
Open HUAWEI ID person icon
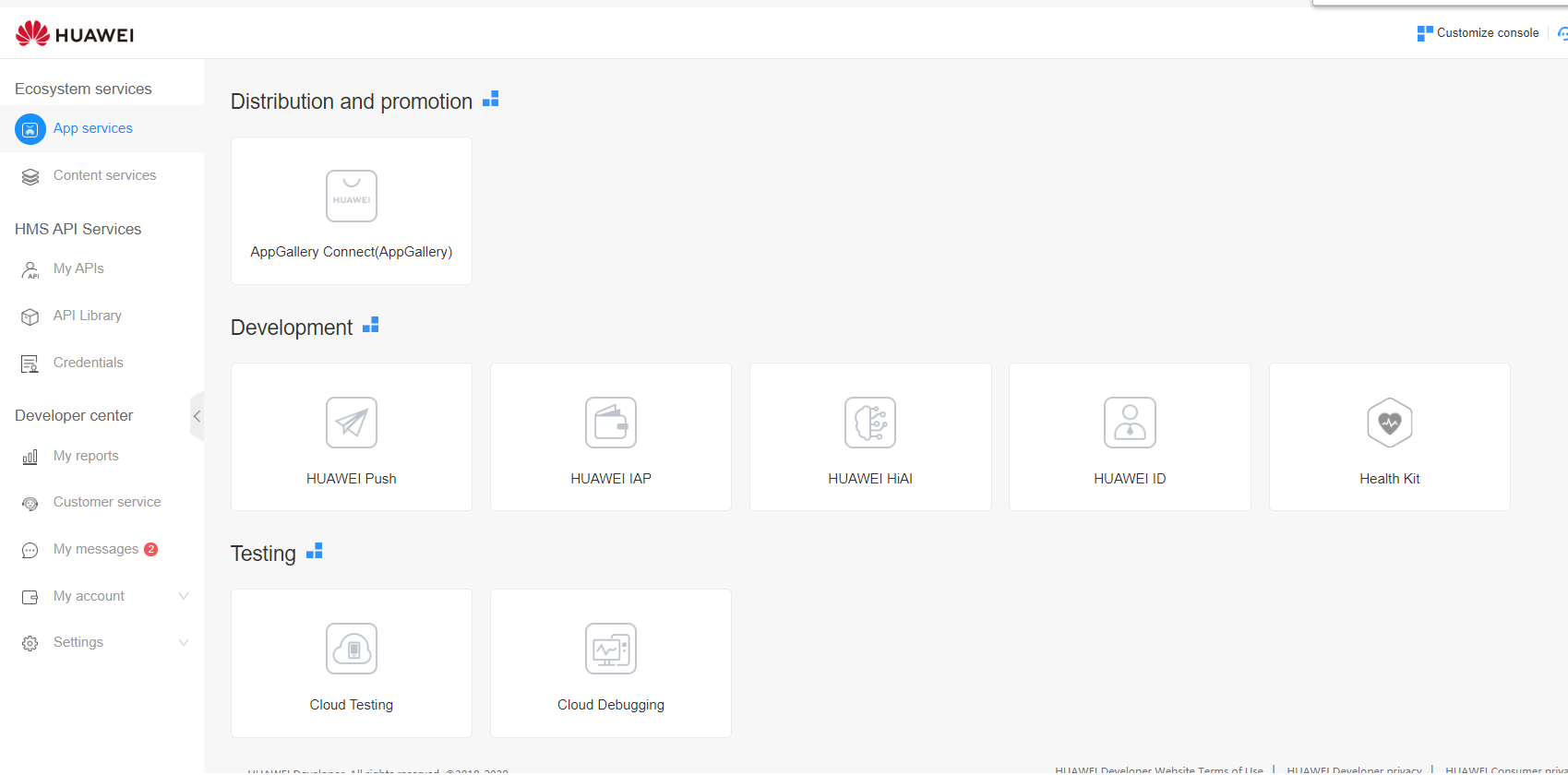coord(1130,423)
